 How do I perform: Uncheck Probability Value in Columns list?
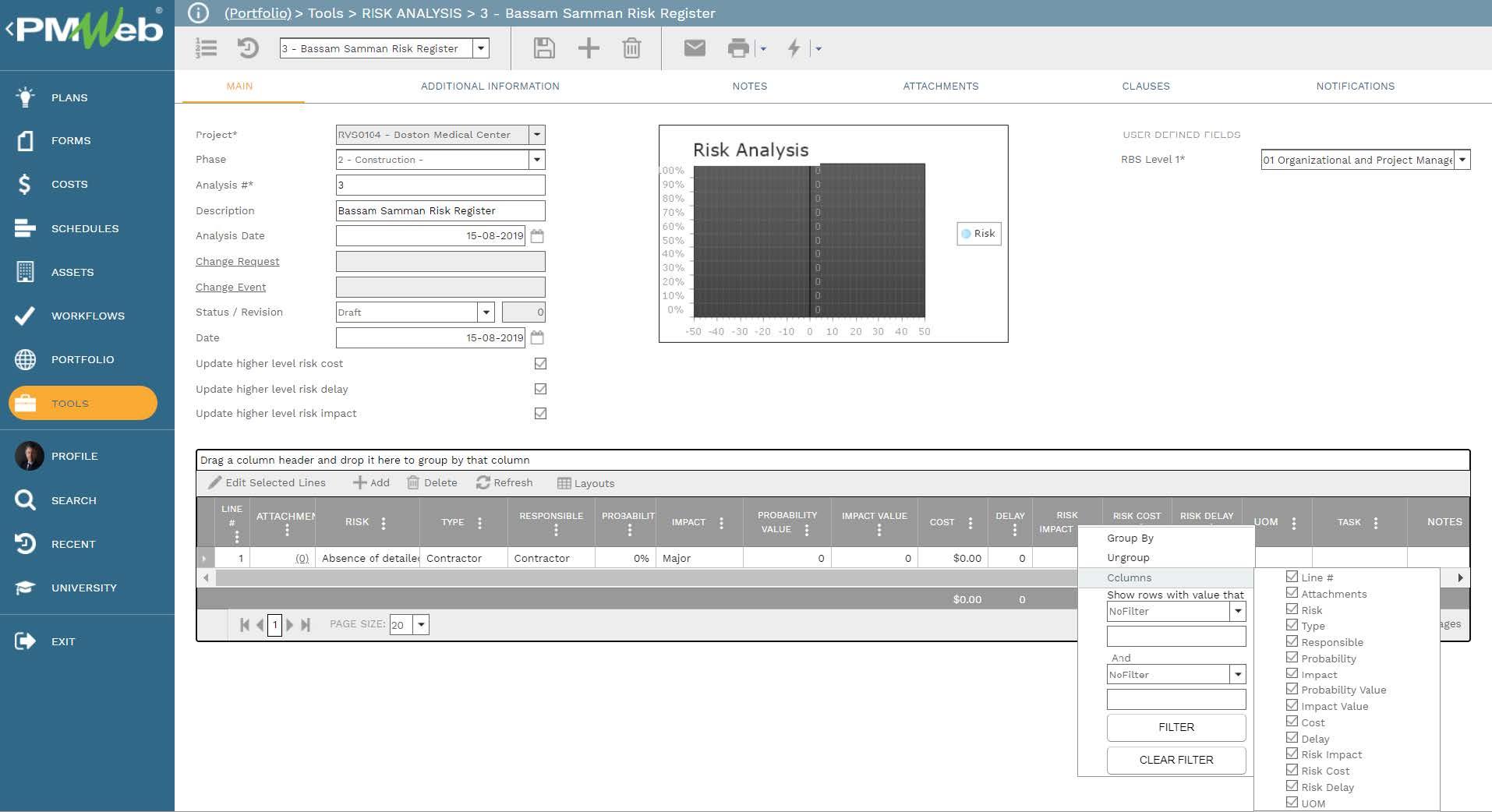(1292, 690)
